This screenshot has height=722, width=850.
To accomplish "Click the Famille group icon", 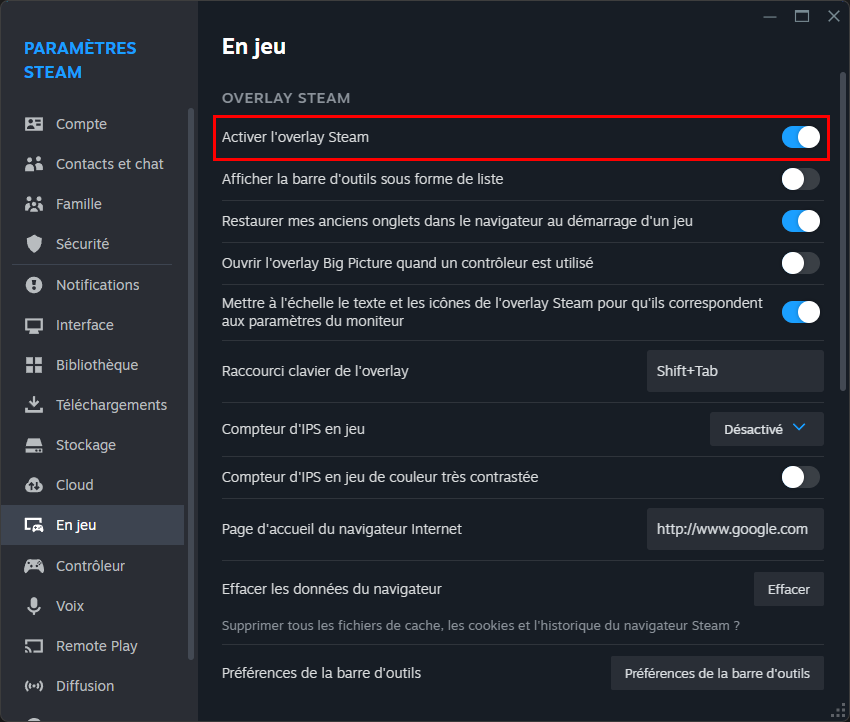I will pos(34,204).
